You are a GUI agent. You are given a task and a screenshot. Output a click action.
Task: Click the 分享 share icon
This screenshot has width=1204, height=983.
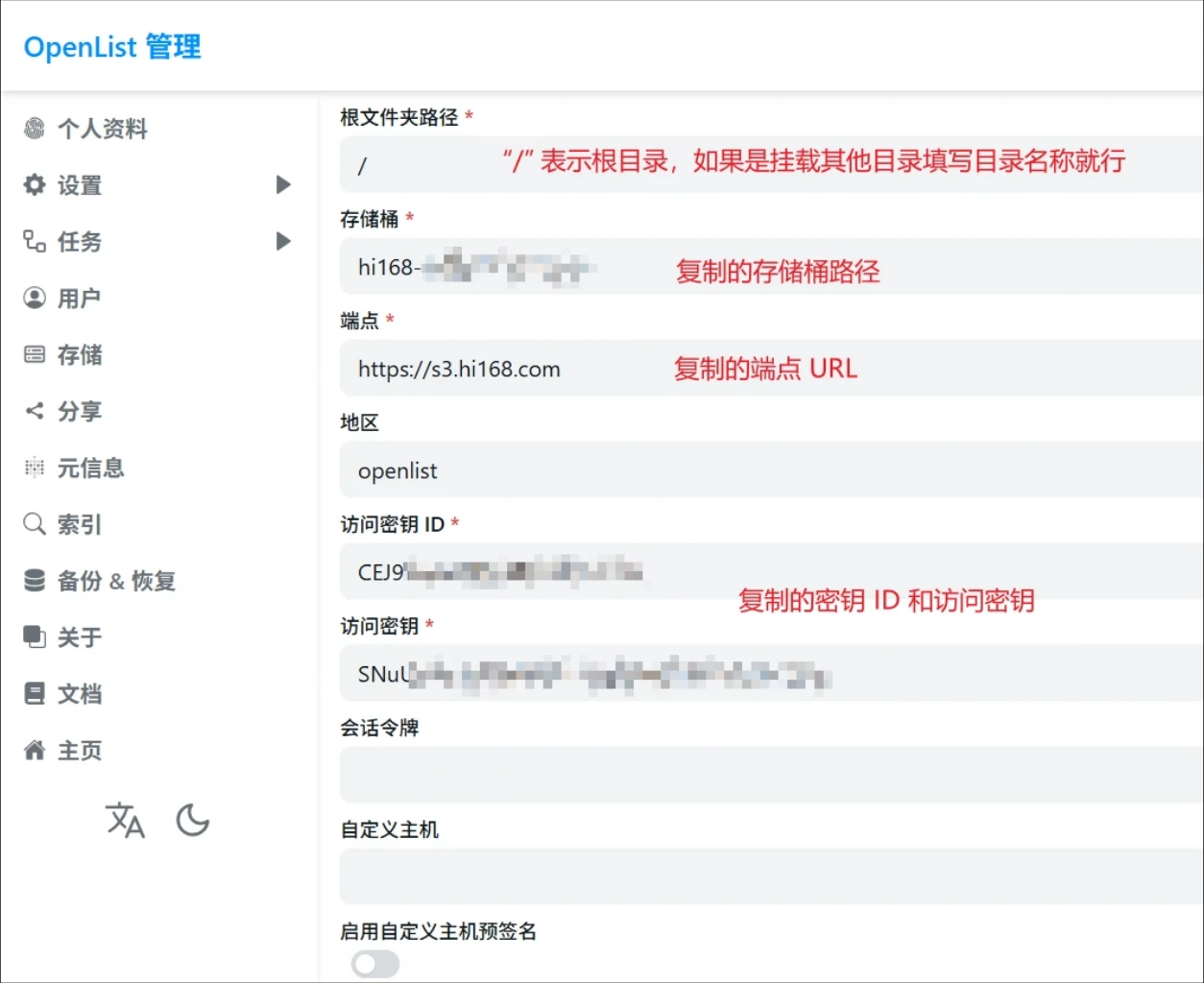click(x=35, y=411)
